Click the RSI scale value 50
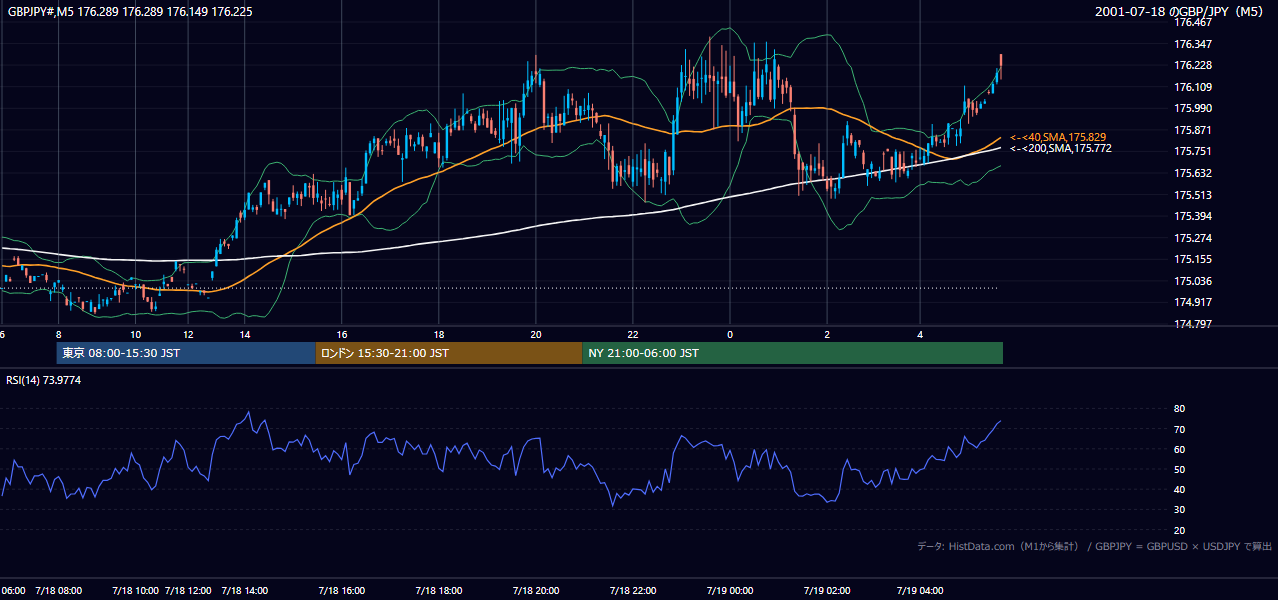This screenshot has width=1278, height=600. 1179,469
